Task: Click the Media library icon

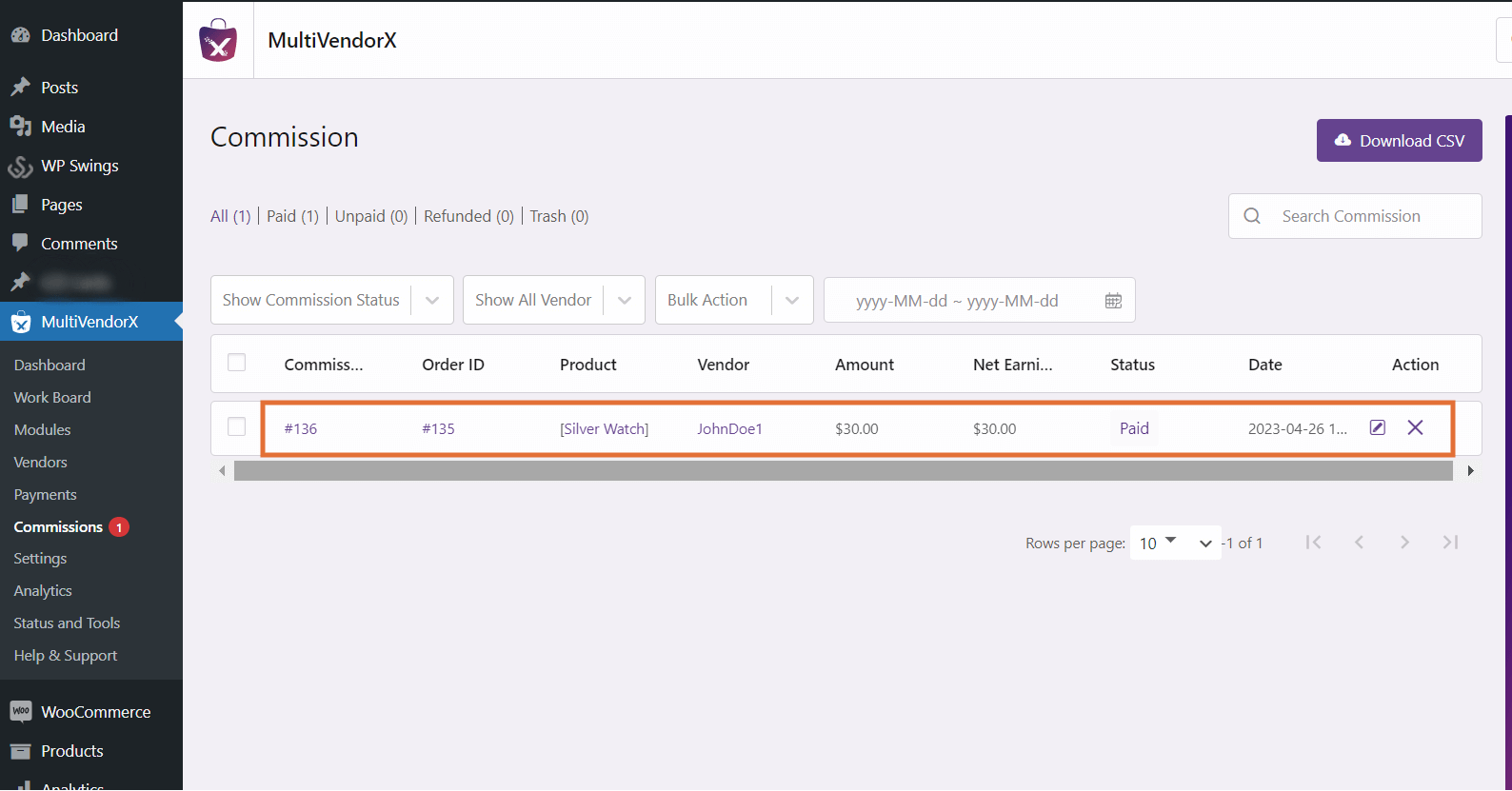Action: click(x=21, y=127)
